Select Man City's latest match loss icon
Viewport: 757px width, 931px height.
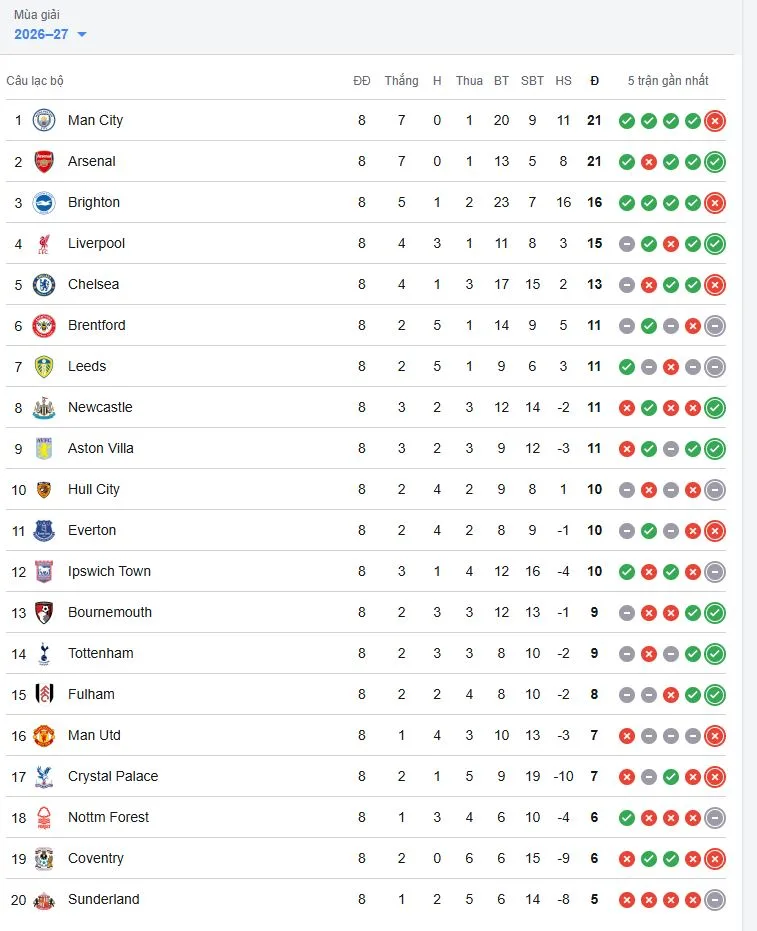pyautogui.click(x=715, y=121)
